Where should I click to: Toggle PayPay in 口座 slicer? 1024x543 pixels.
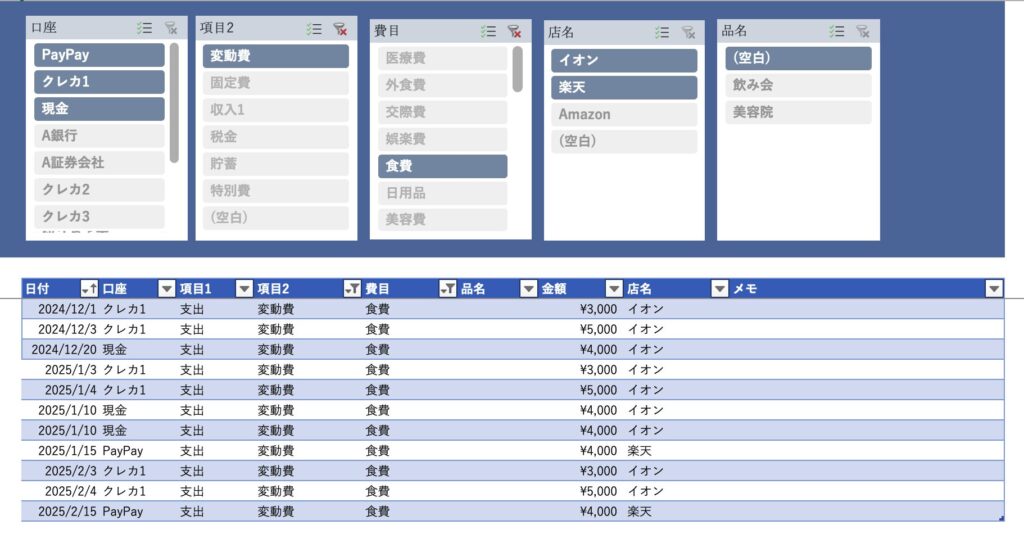pos(99,55)
